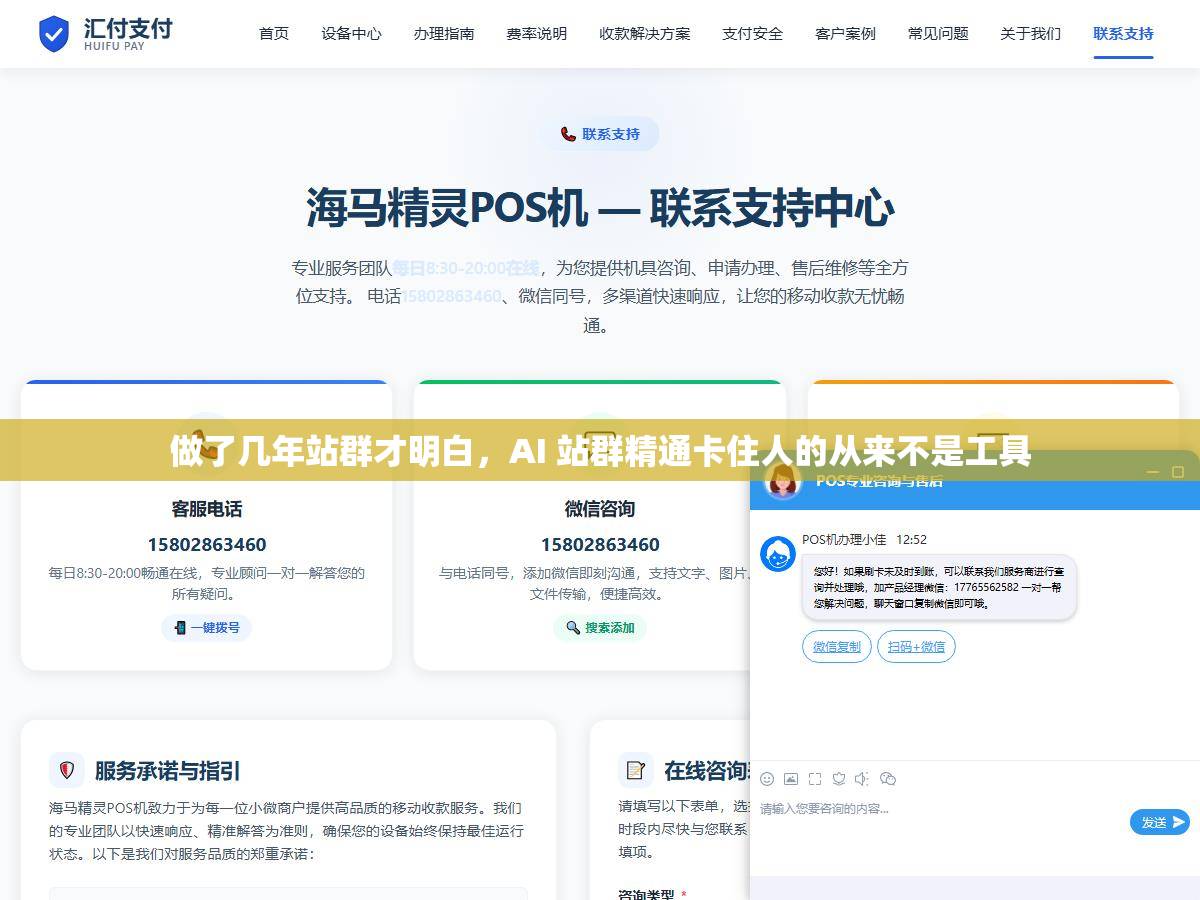This screenshot has height=900, width=1200.
Task: Maximize the POS chat window
Action: (1177, 471)
